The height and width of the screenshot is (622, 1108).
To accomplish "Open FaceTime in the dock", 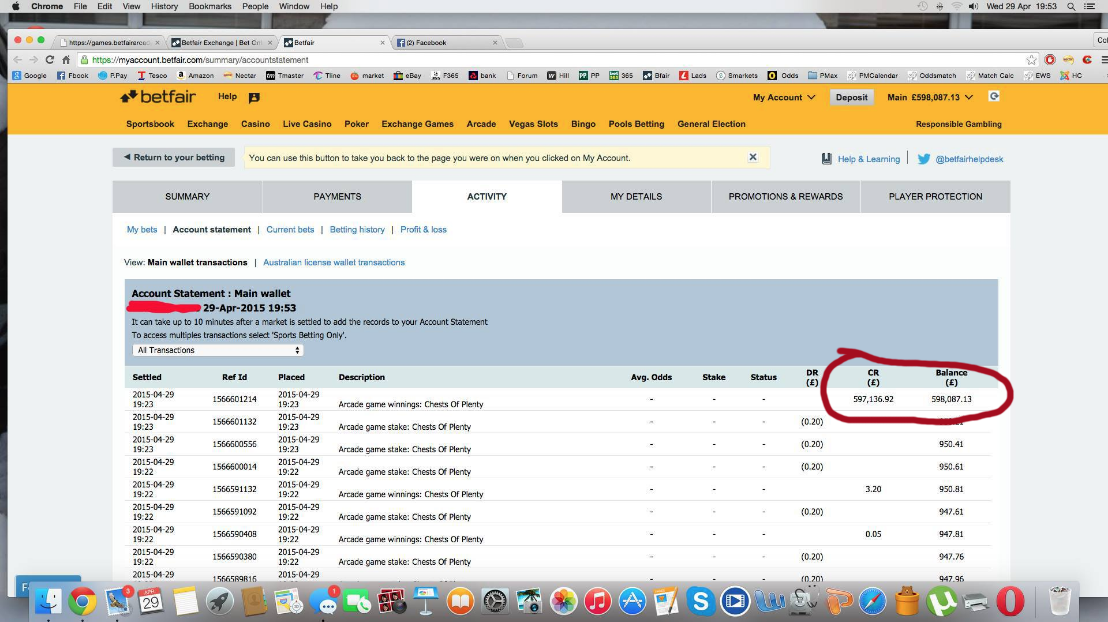I will pos(358,602).
